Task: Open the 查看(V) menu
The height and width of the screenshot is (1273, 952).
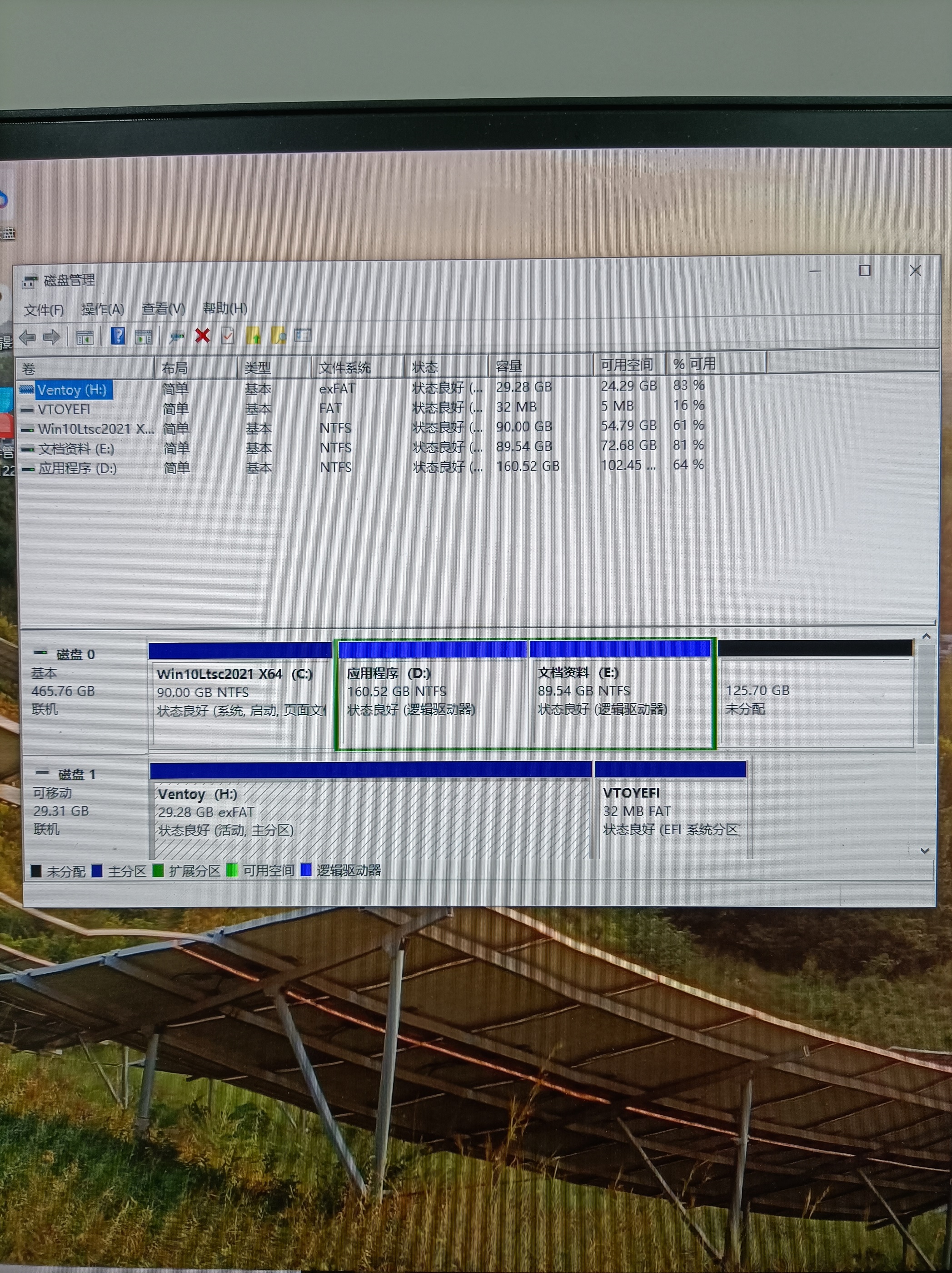Action: (164, 309)
